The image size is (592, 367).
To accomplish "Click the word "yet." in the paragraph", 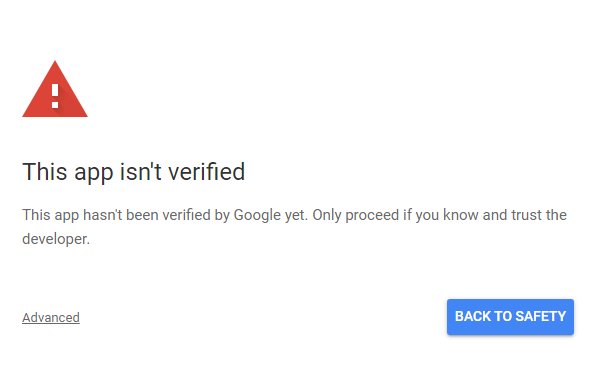I will [x=296, y=215].
